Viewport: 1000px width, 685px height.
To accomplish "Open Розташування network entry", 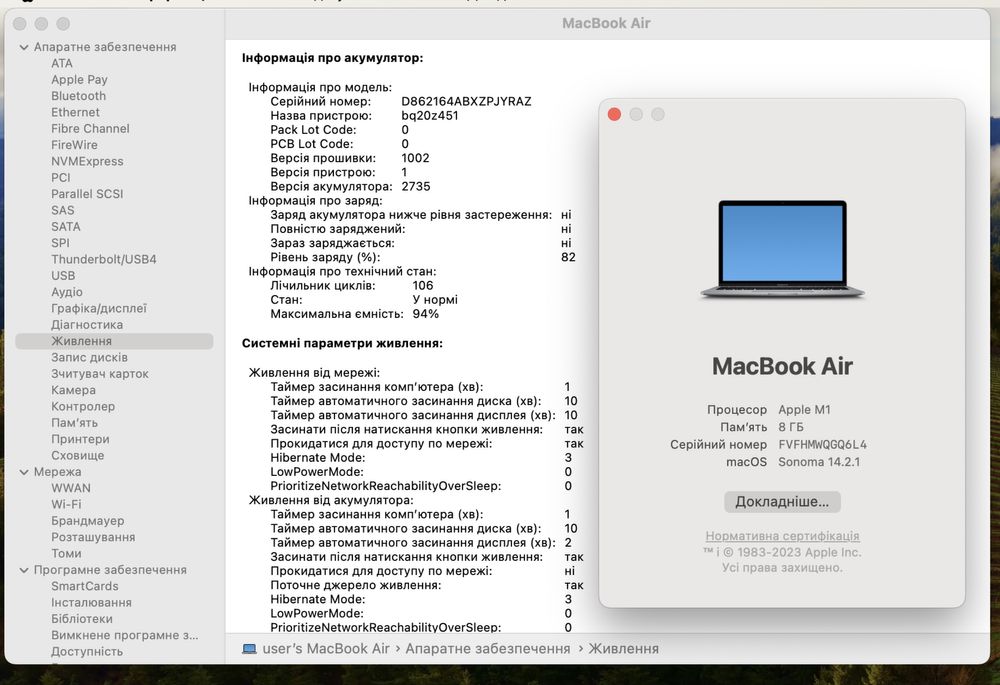I will 93,537.
